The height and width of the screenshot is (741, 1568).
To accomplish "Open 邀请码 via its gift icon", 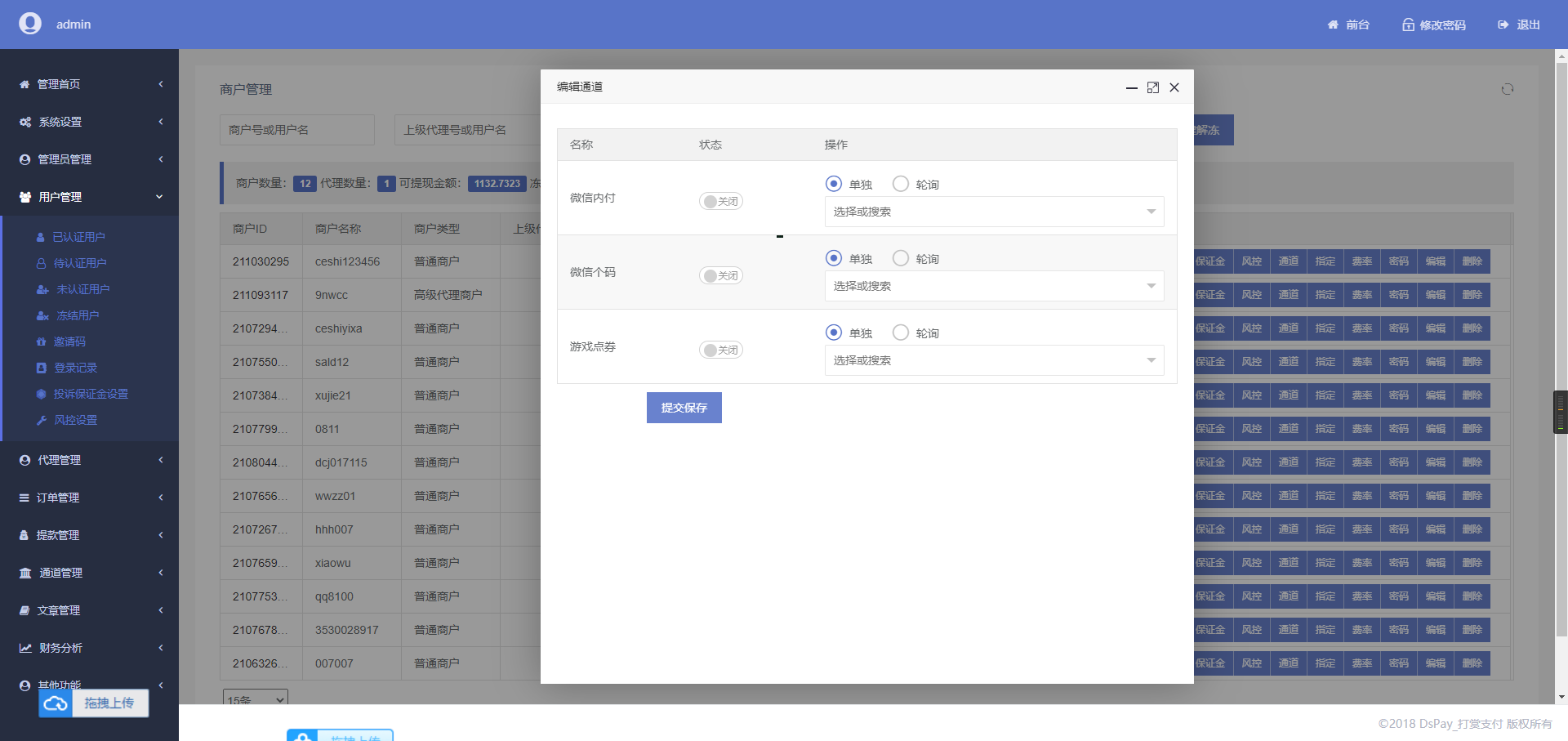I will (41, 341).
